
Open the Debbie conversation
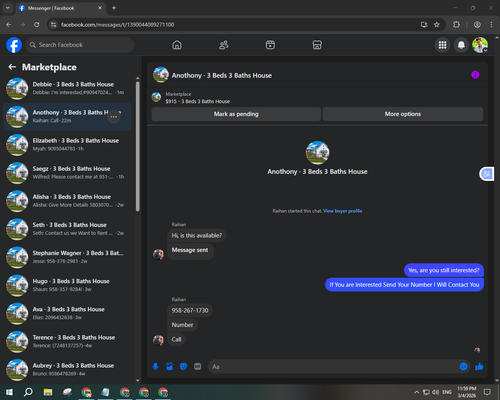(67, 88)
